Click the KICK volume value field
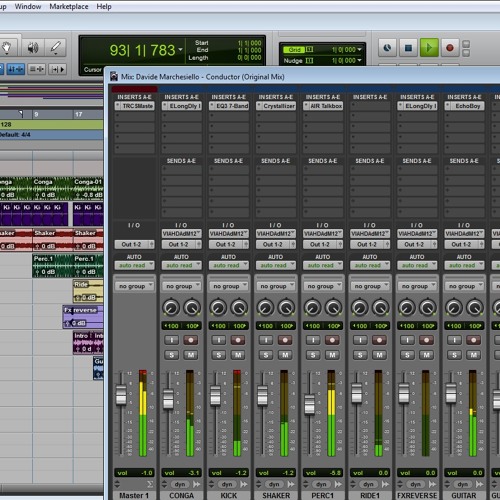This screenshot has width=500, height=500. point(229,473)
